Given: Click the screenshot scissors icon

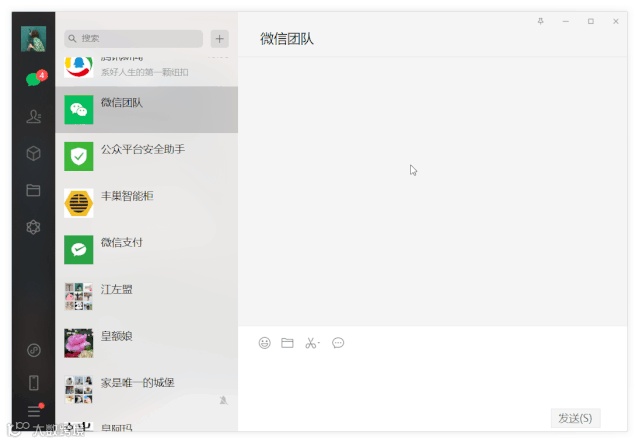Looking at the screenshot, I should [312, 343].
